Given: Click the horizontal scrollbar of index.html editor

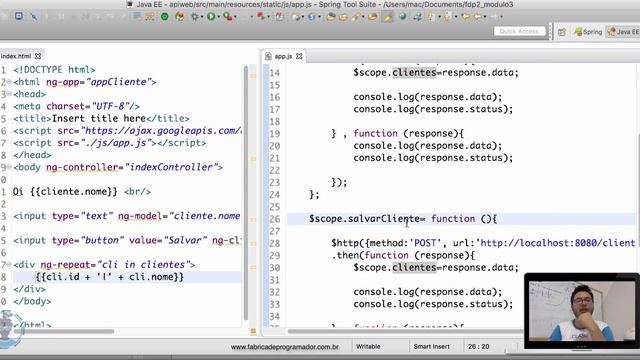Looking at the screenshot, I should [63, 331].
